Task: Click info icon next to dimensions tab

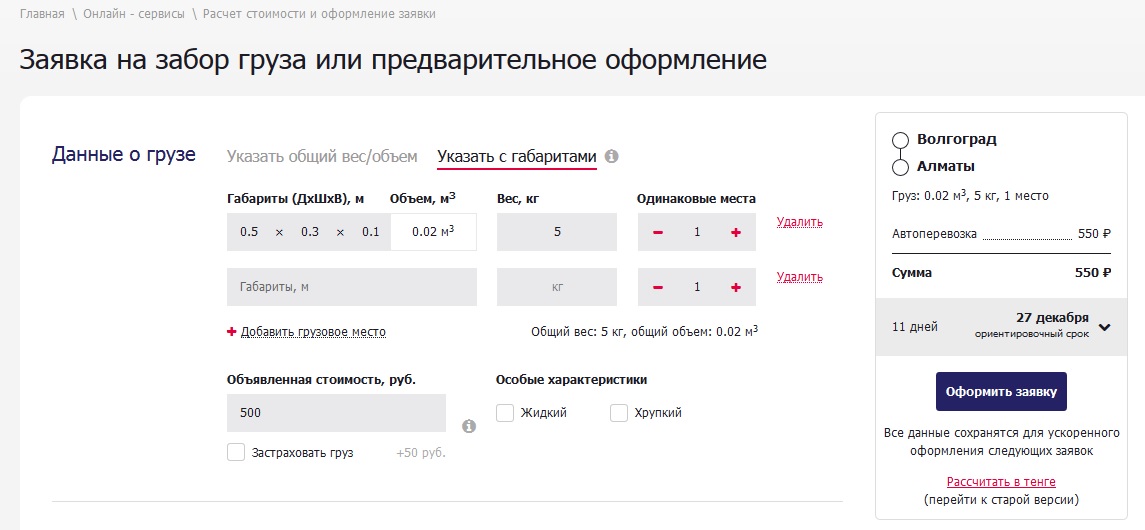Action: click(612, 157)
